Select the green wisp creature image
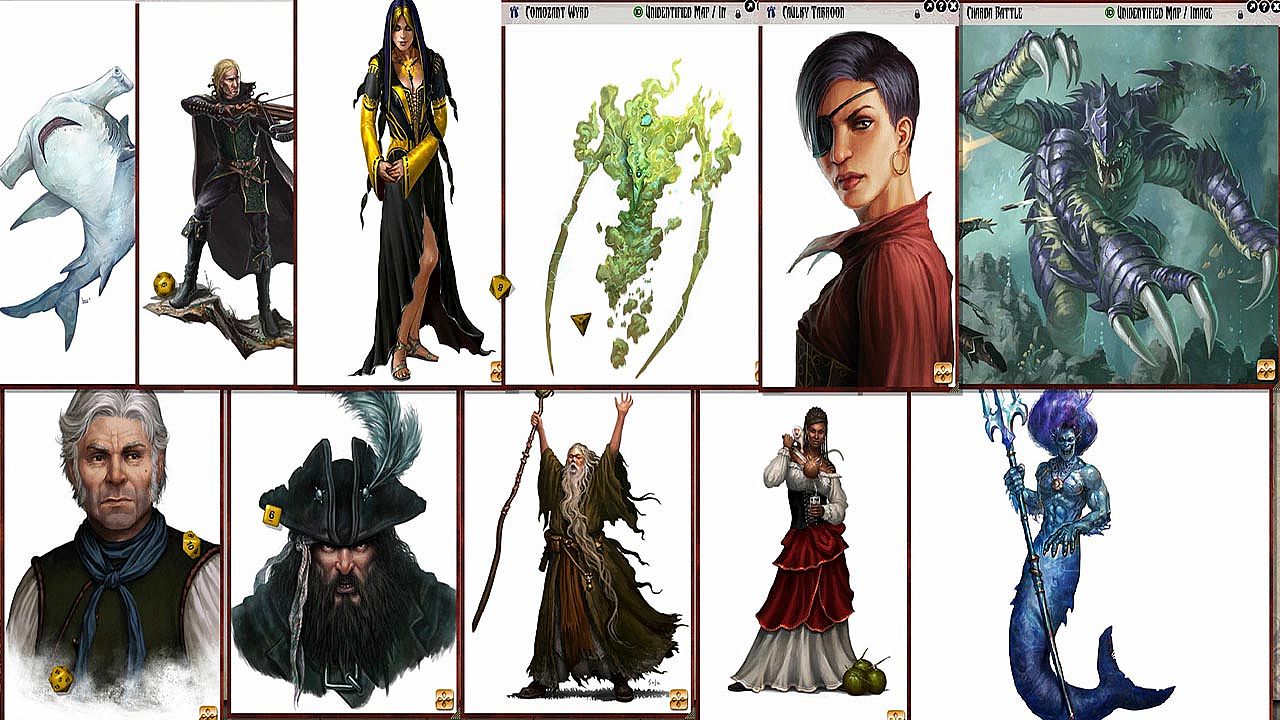This screenshot has height=720, width=1280. 631,204
